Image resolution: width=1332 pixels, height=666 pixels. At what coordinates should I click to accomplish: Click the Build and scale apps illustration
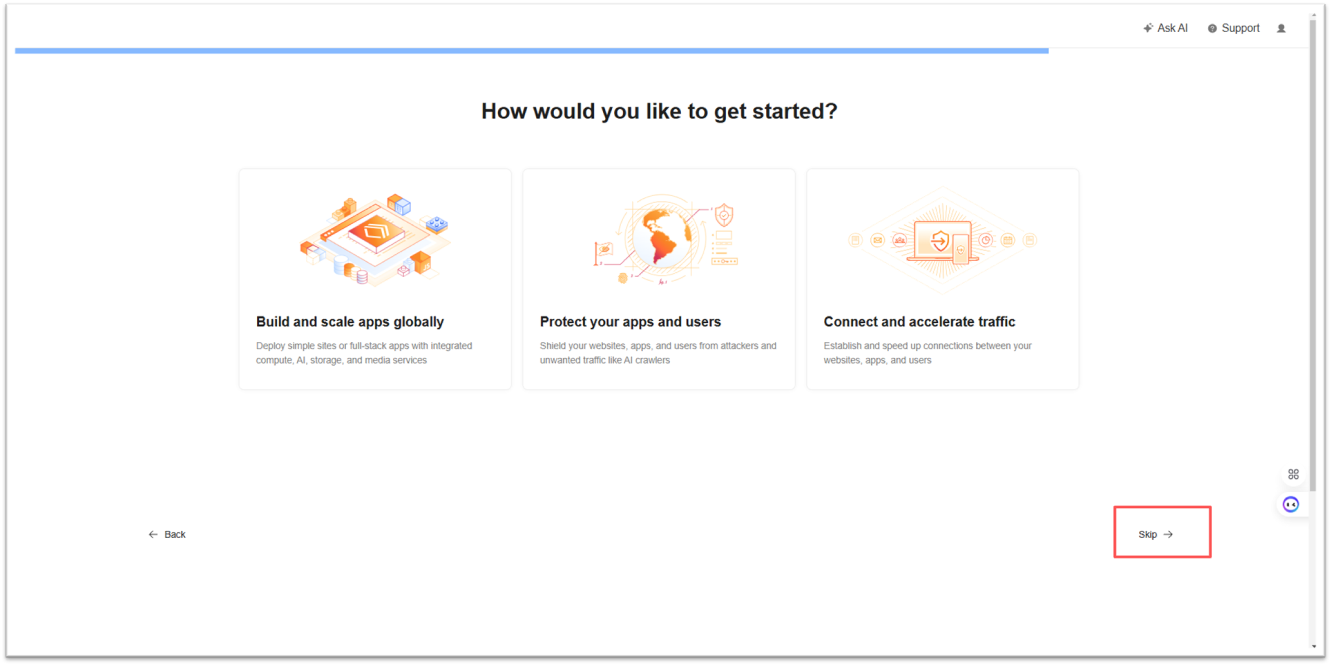click(375, 240)
